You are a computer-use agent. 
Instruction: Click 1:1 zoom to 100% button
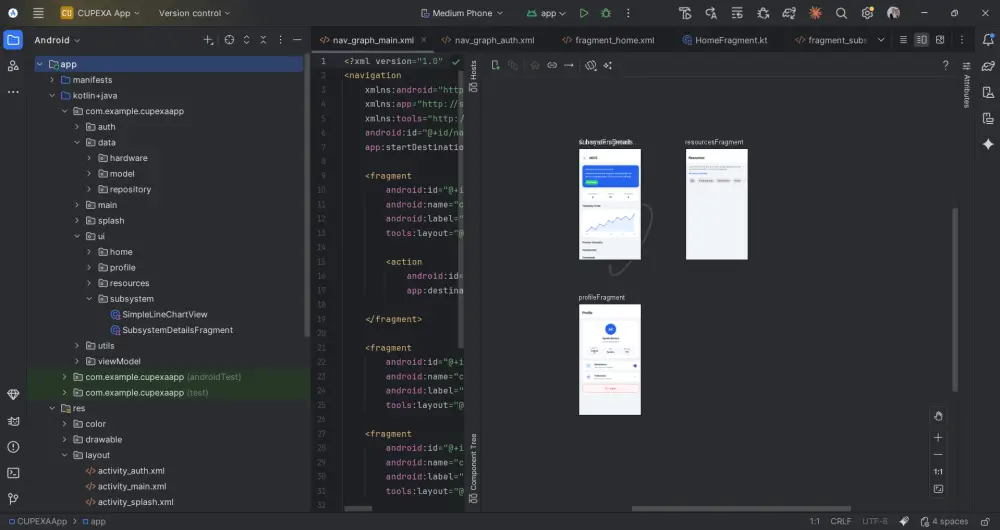point(938,472)
